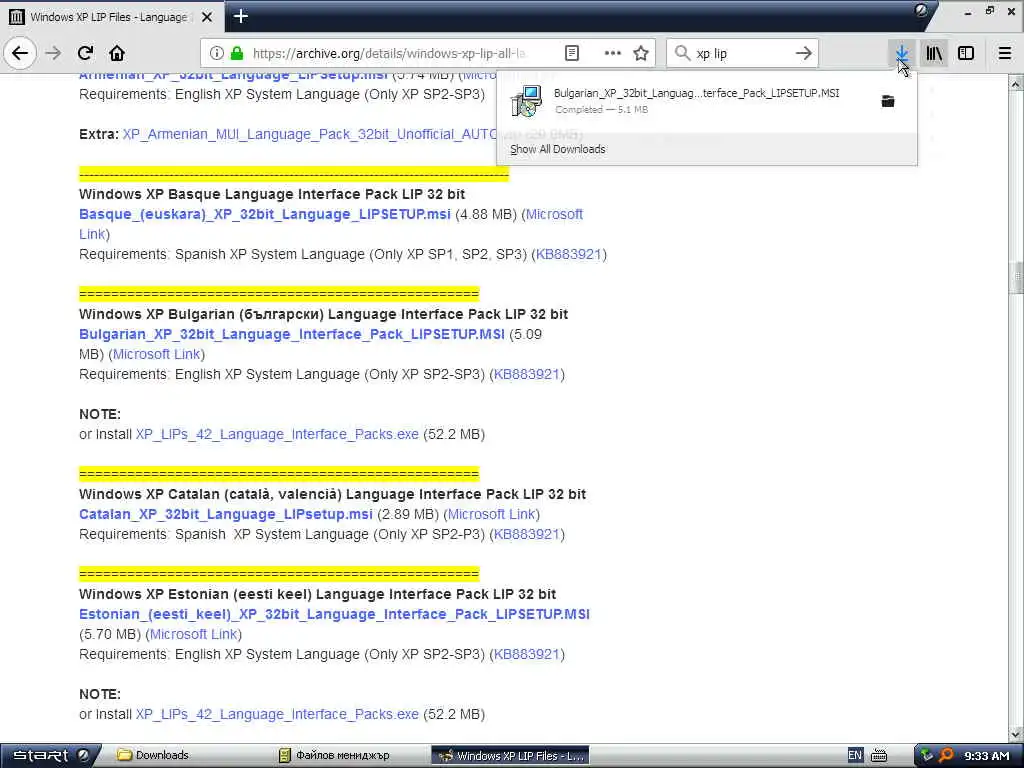Click the page scrollbar down arrow

tap(1016, 735)
